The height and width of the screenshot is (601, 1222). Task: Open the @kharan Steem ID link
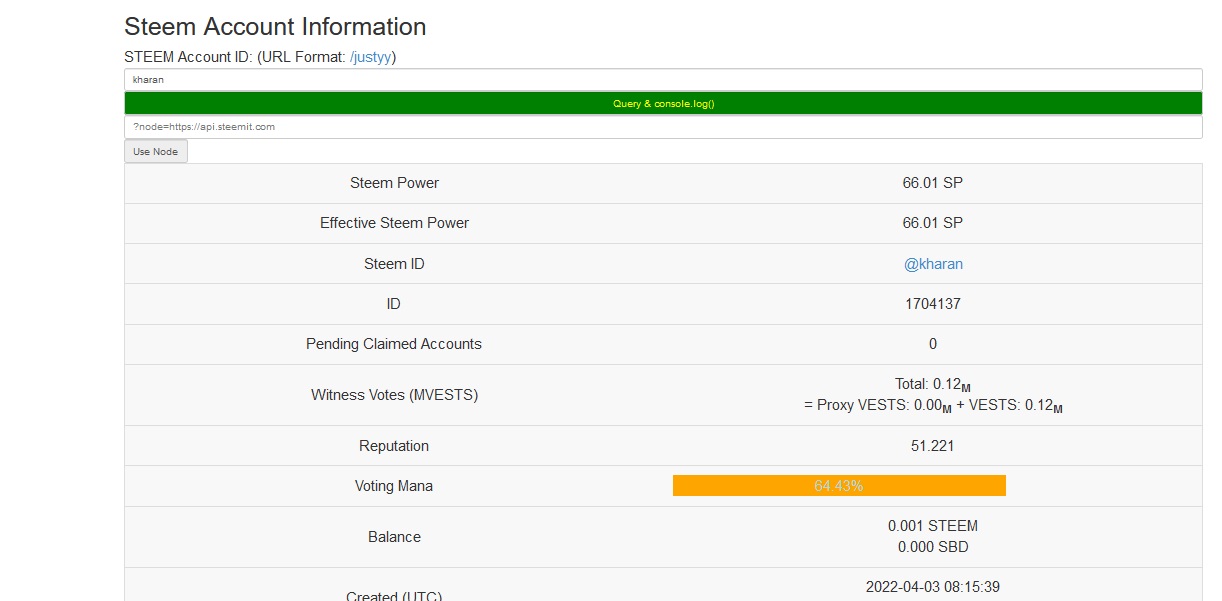coord(933,264)
